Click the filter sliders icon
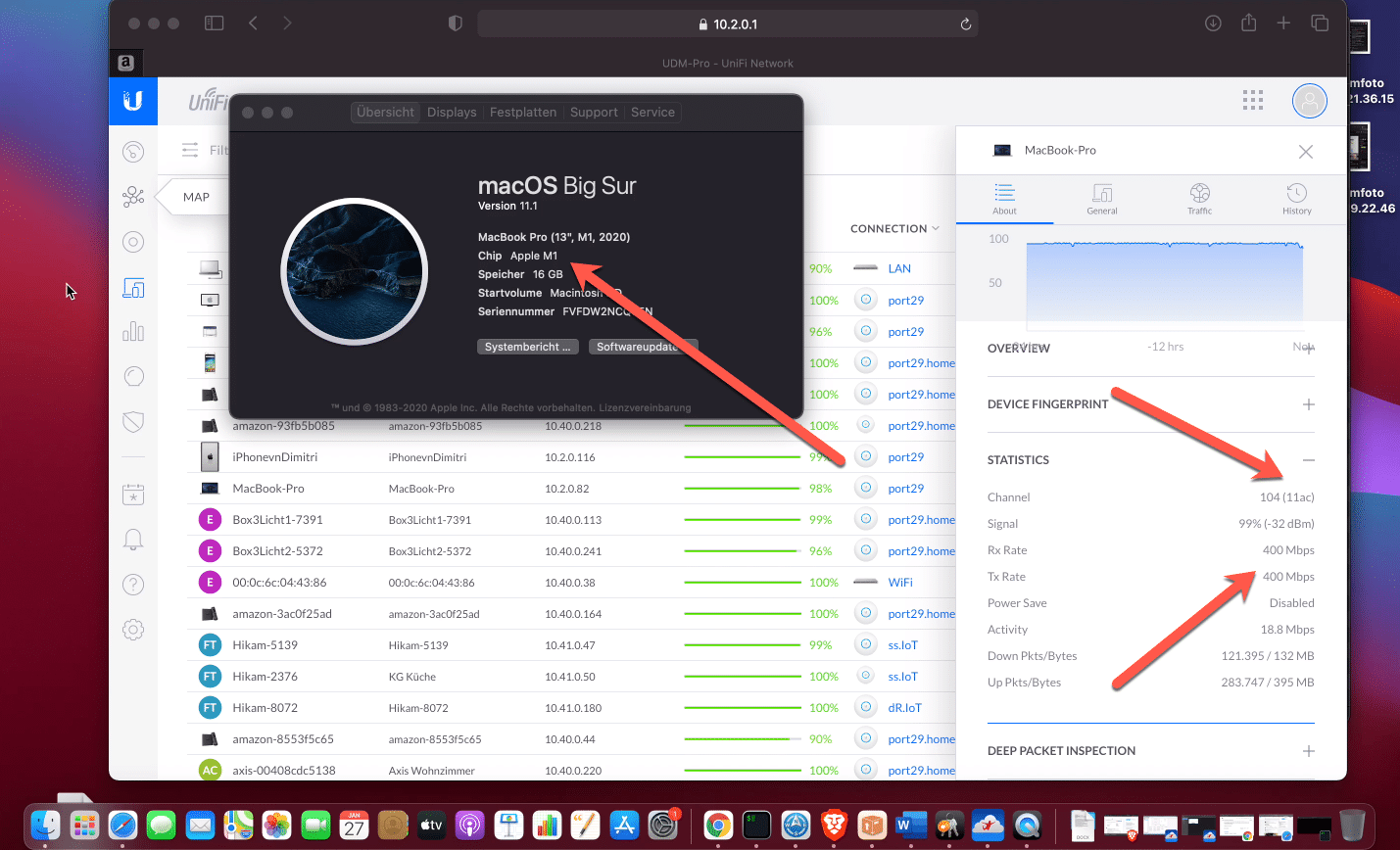Screen dimensions: 1400x850 (x=190, y=150)
